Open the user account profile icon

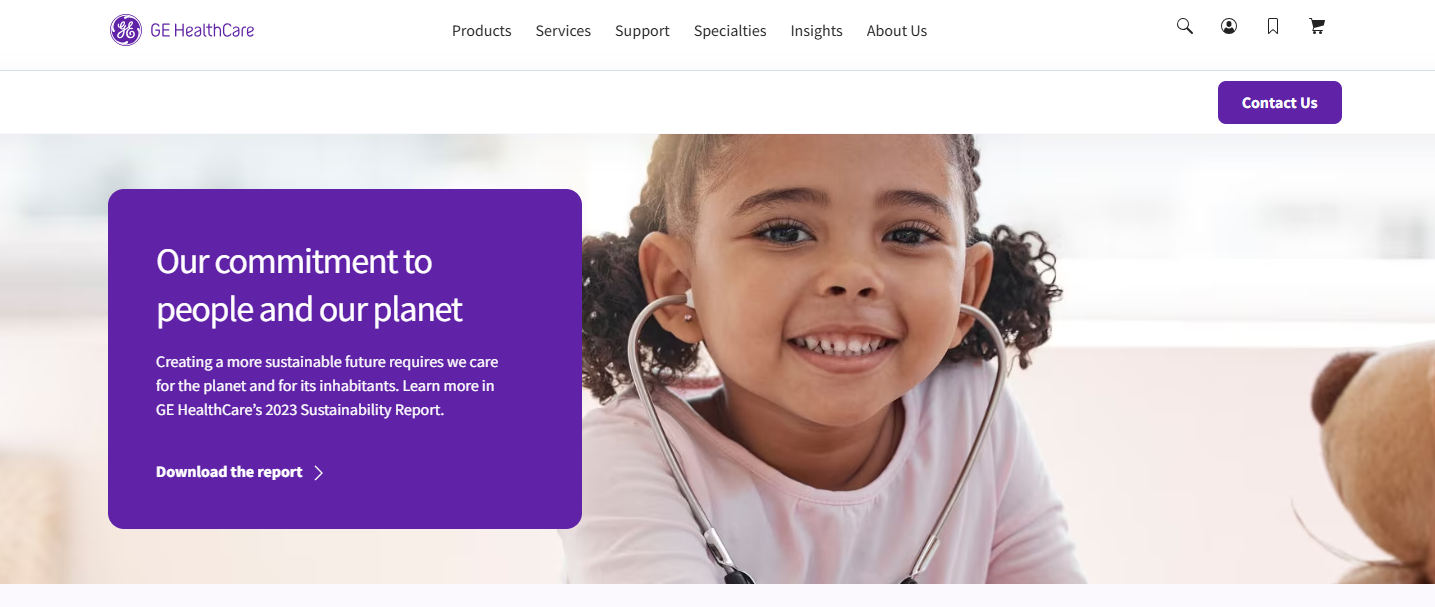coord(1229,27)
